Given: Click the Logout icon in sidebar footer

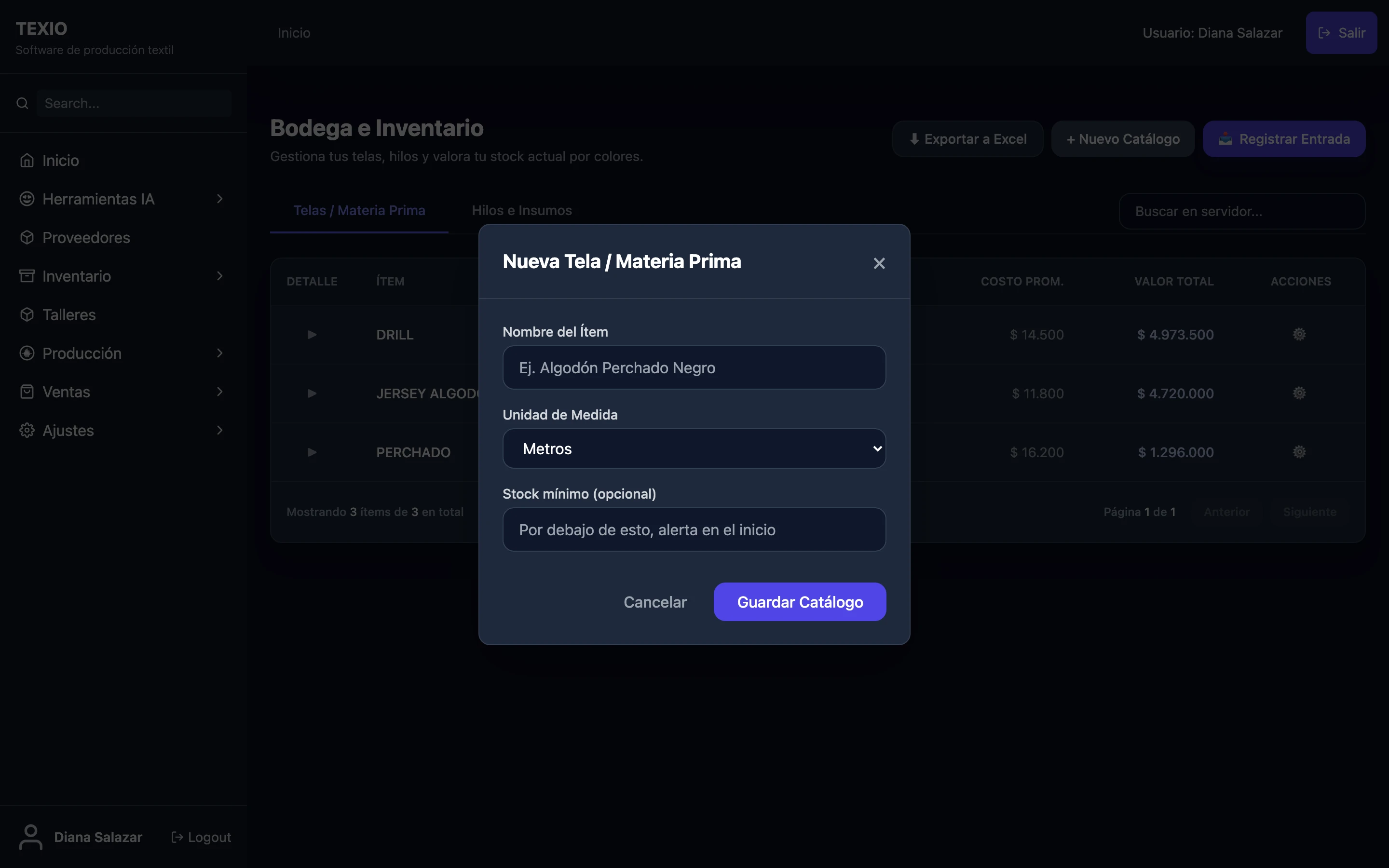Looking at the screenshot, I should tap(177, 837).
